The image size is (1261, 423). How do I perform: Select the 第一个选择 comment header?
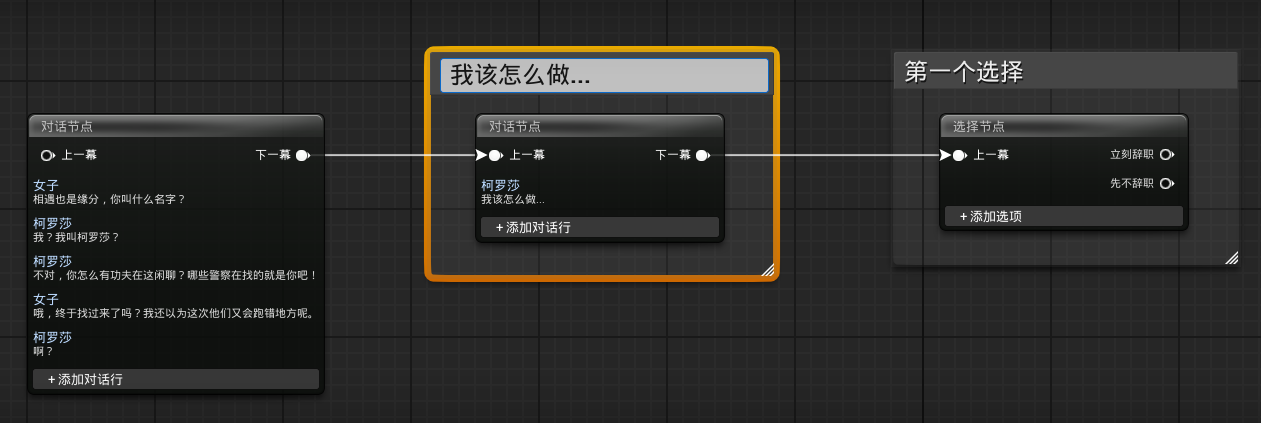pos(1064,72)
